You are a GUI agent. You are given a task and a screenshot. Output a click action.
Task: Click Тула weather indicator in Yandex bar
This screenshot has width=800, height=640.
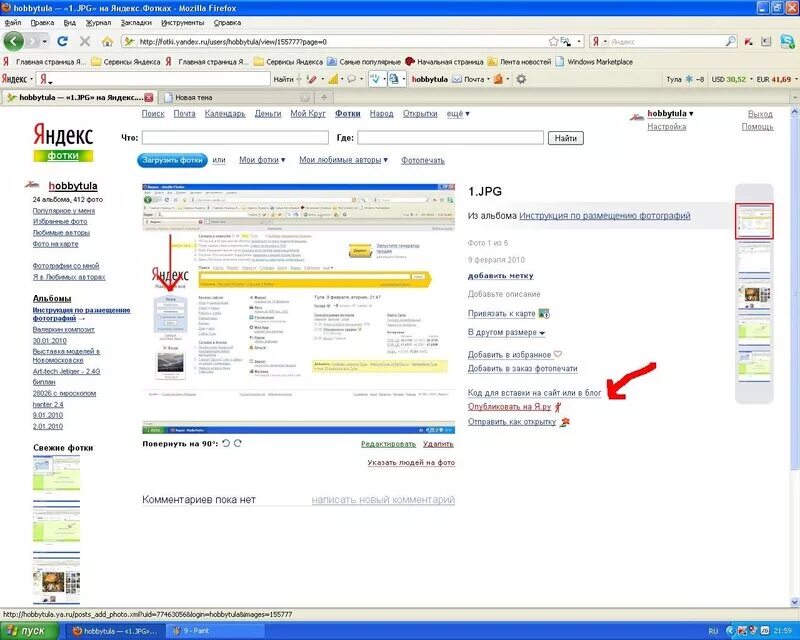click(685, 79)
